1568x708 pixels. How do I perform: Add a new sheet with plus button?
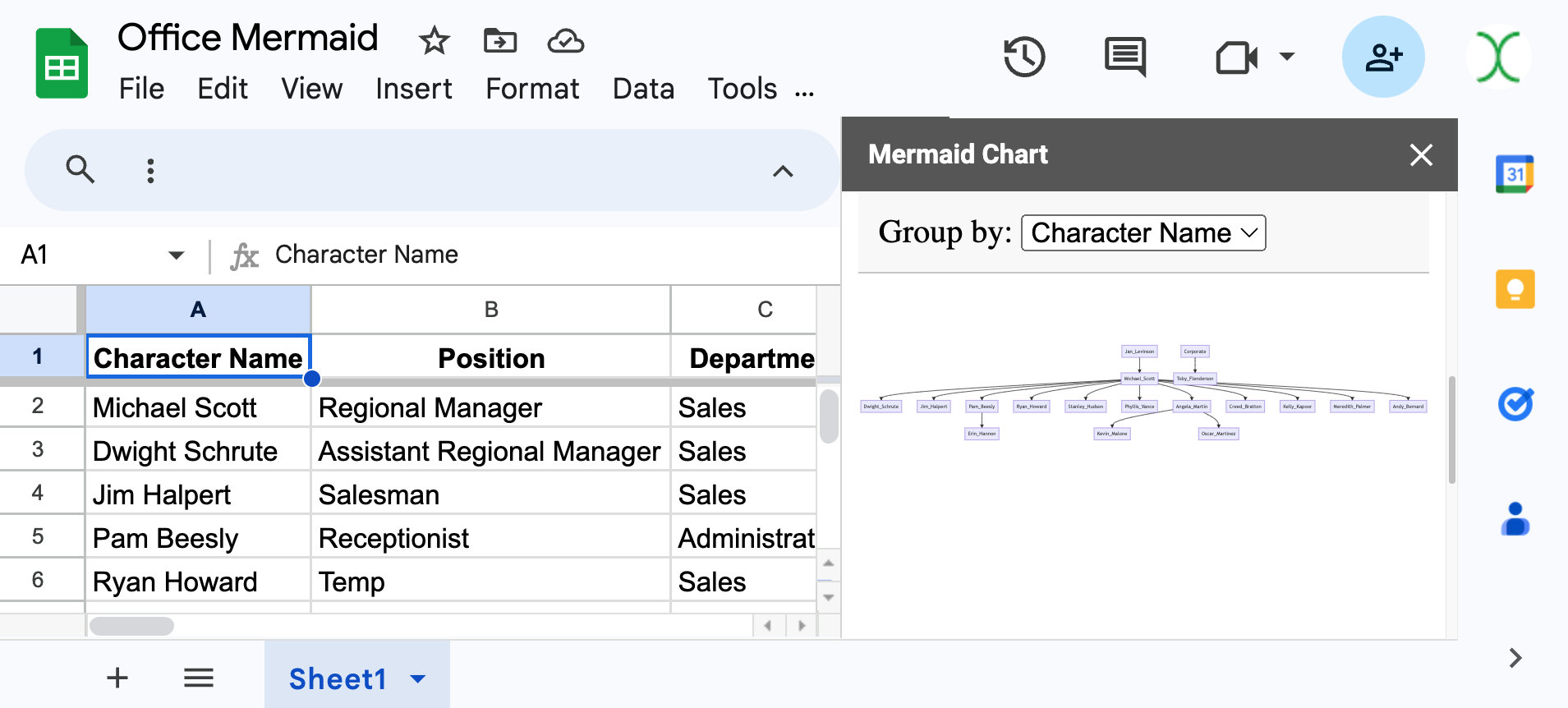117,678
